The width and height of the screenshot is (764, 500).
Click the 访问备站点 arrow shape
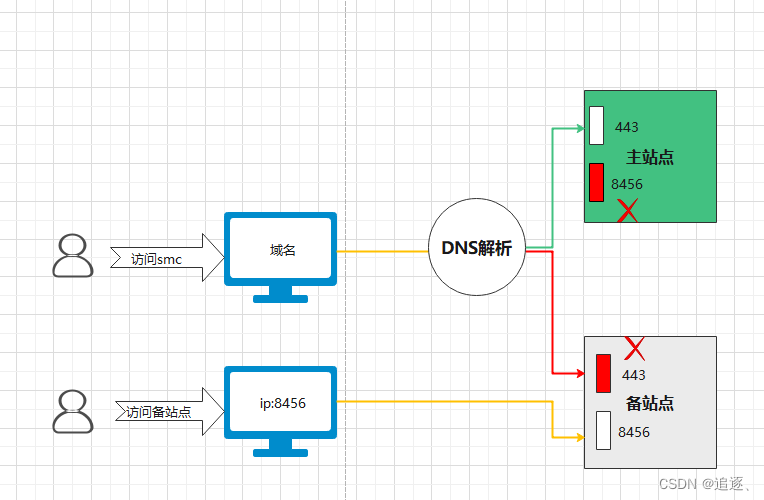click(x=170, y=411)
